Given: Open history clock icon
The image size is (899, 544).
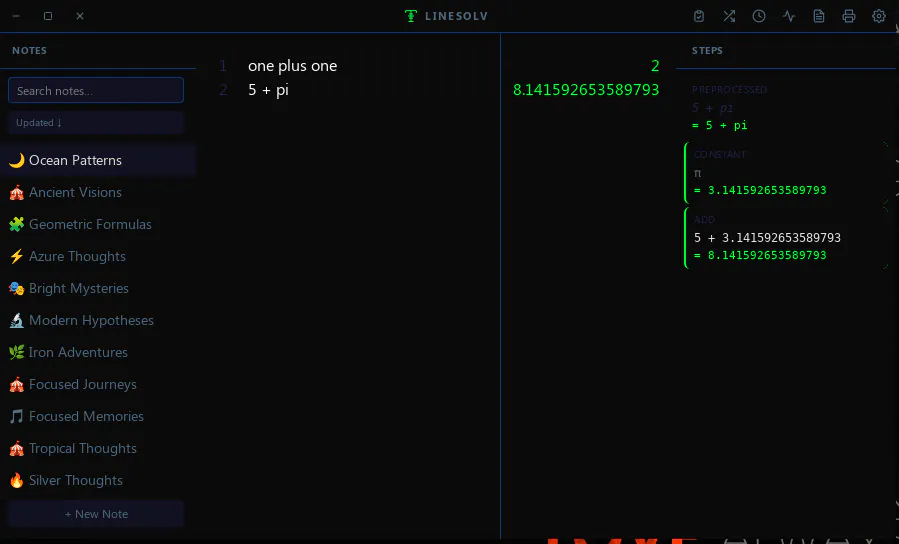Looking at the screenshot, I should pos(759,16).
